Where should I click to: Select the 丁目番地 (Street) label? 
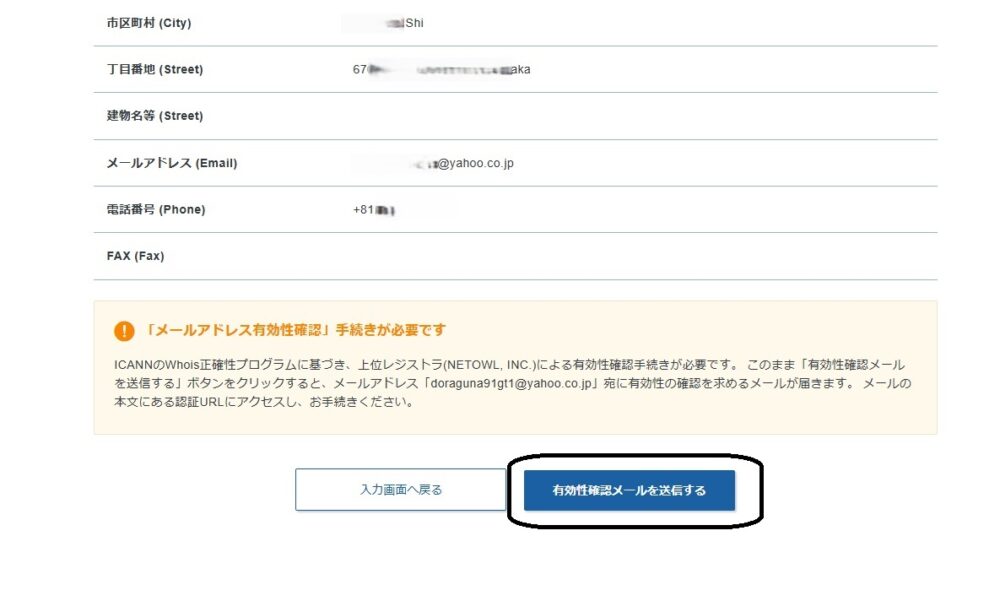[x=155, y=70]
